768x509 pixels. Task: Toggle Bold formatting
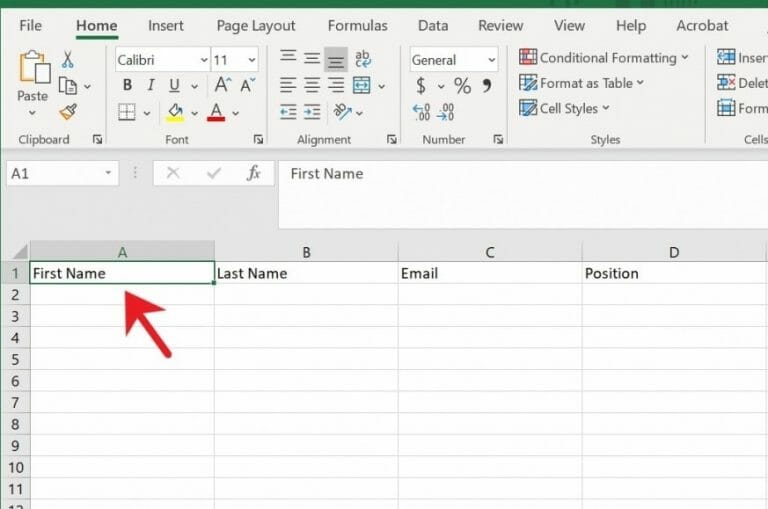[127, 86]
